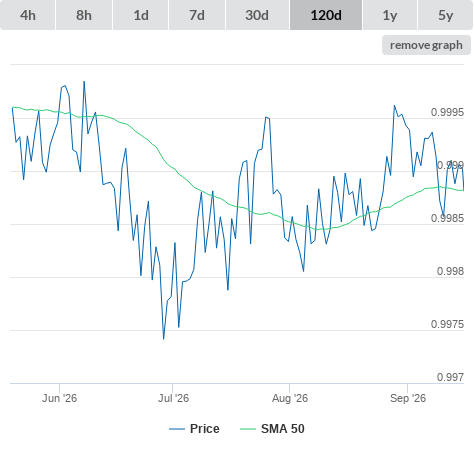The height and width of the screenshot is (455, 474).
Task: Click the 0.997 y-axis value label
Action: (x=450, y=377)
